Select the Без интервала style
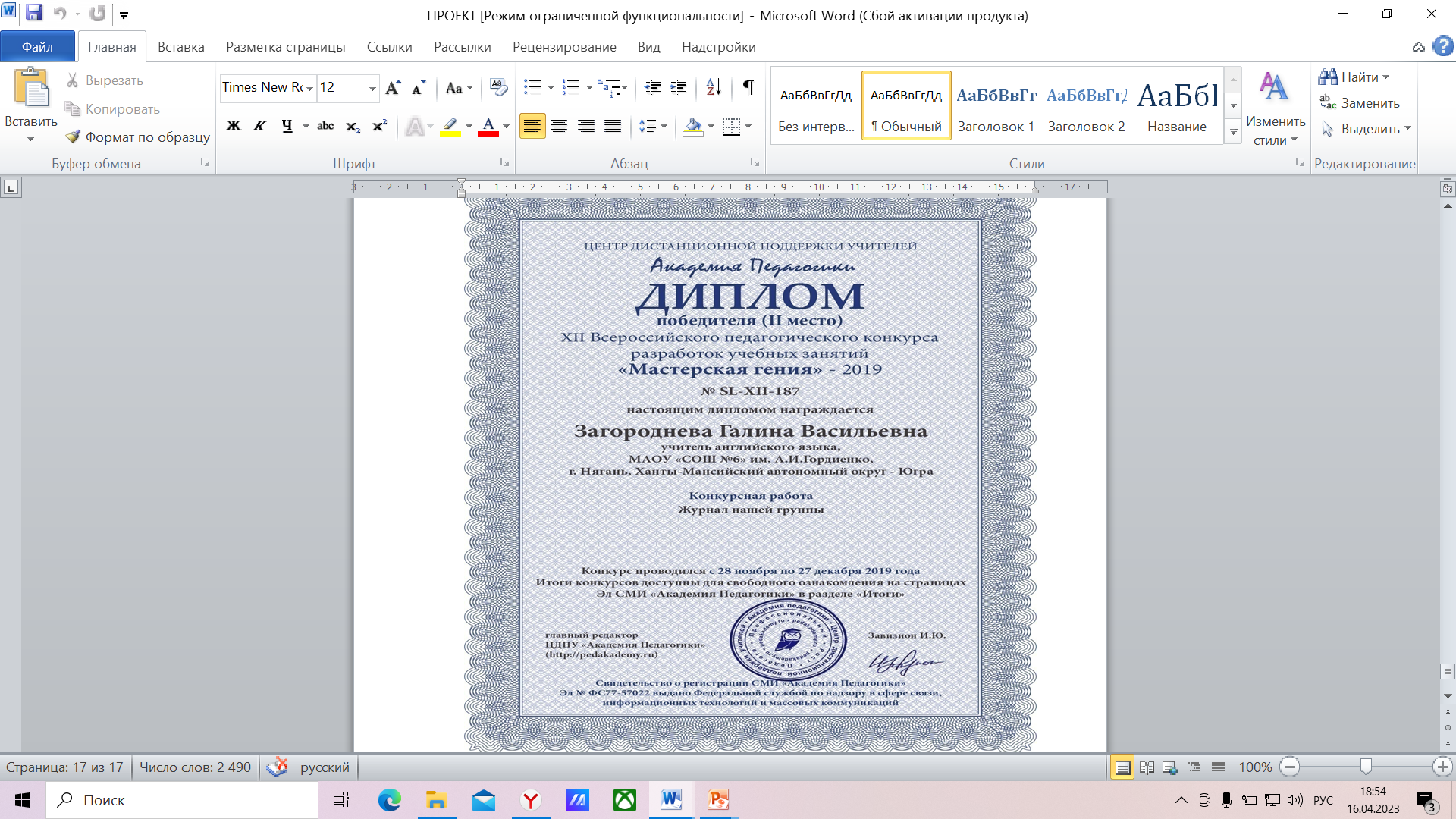Screen dimensions: 1456x819 816,106
